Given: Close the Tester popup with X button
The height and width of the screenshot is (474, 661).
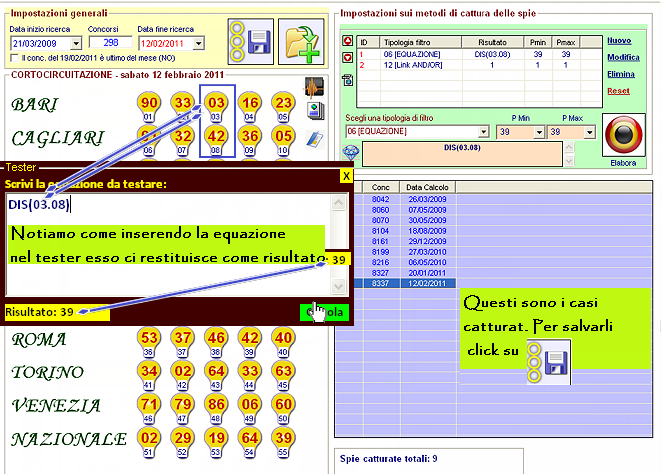Looking at the screenshot, I should (346, 175).
